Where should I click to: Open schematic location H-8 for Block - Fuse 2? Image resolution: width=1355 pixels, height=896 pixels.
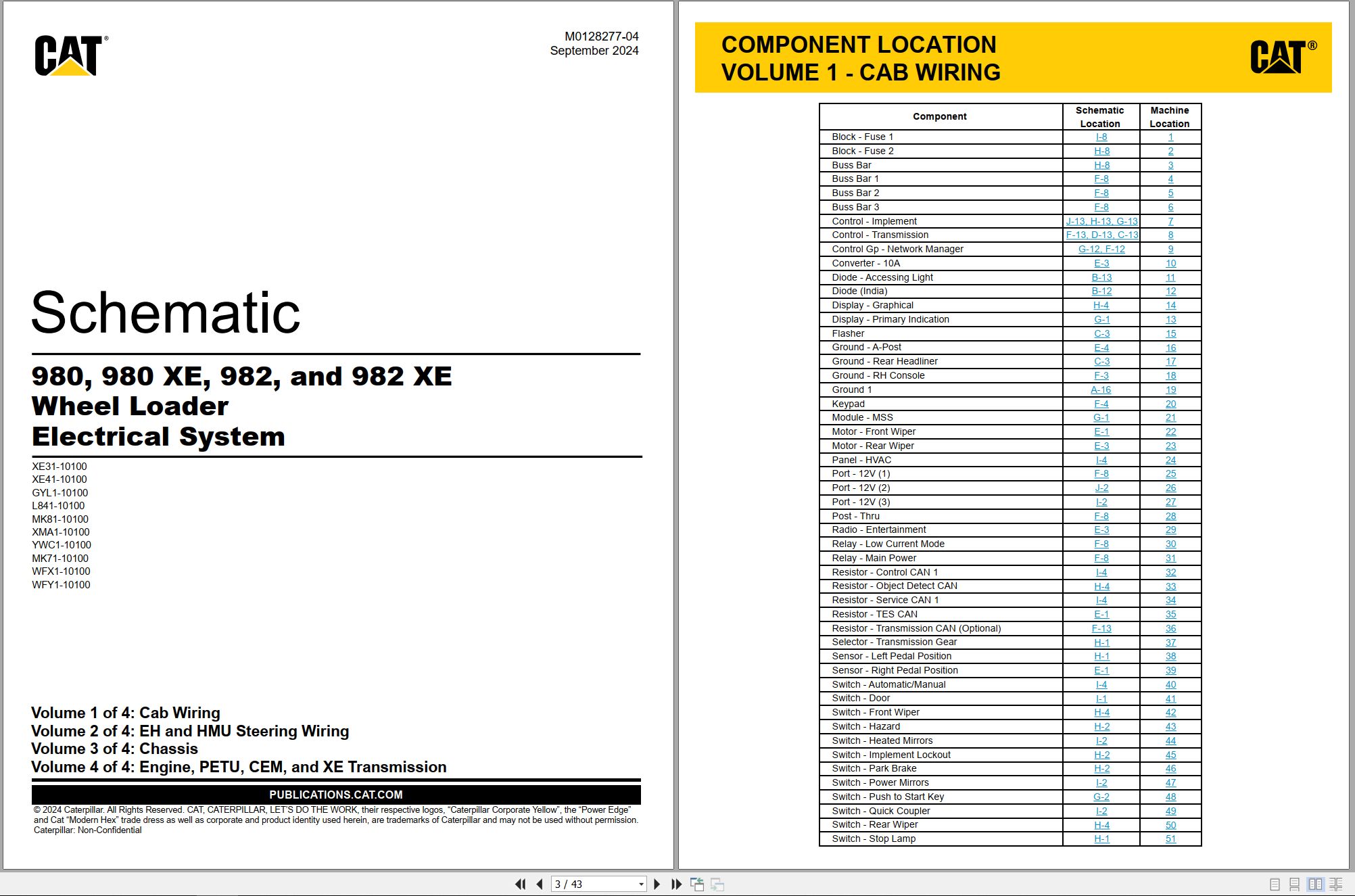[1101, 151]
